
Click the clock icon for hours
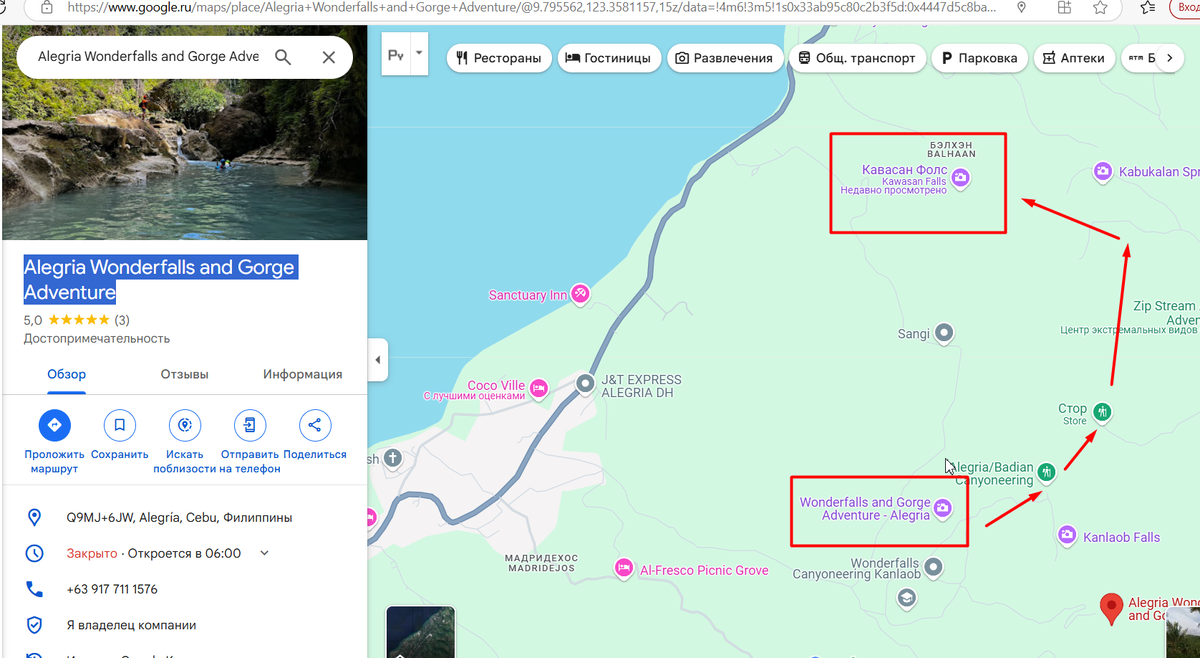click(x=34, y=553)
